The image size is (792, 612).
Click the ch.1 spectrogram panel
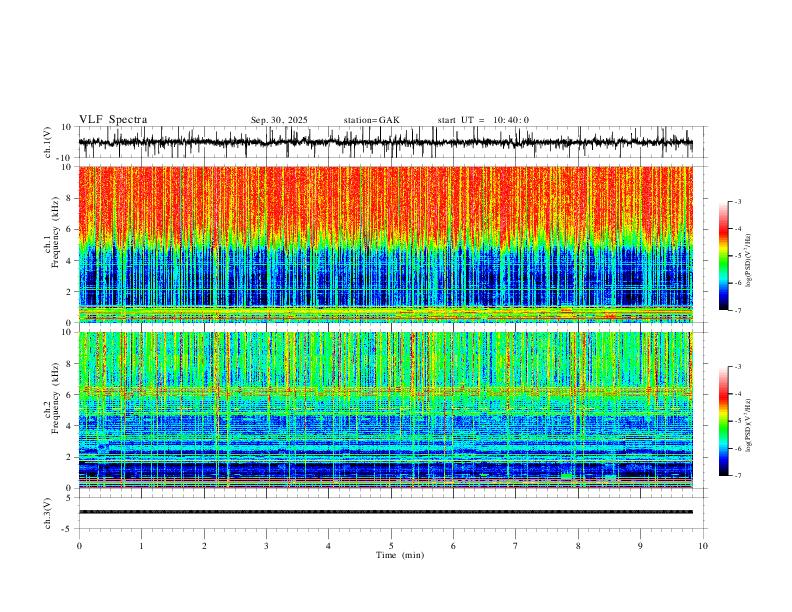[386, 244]
